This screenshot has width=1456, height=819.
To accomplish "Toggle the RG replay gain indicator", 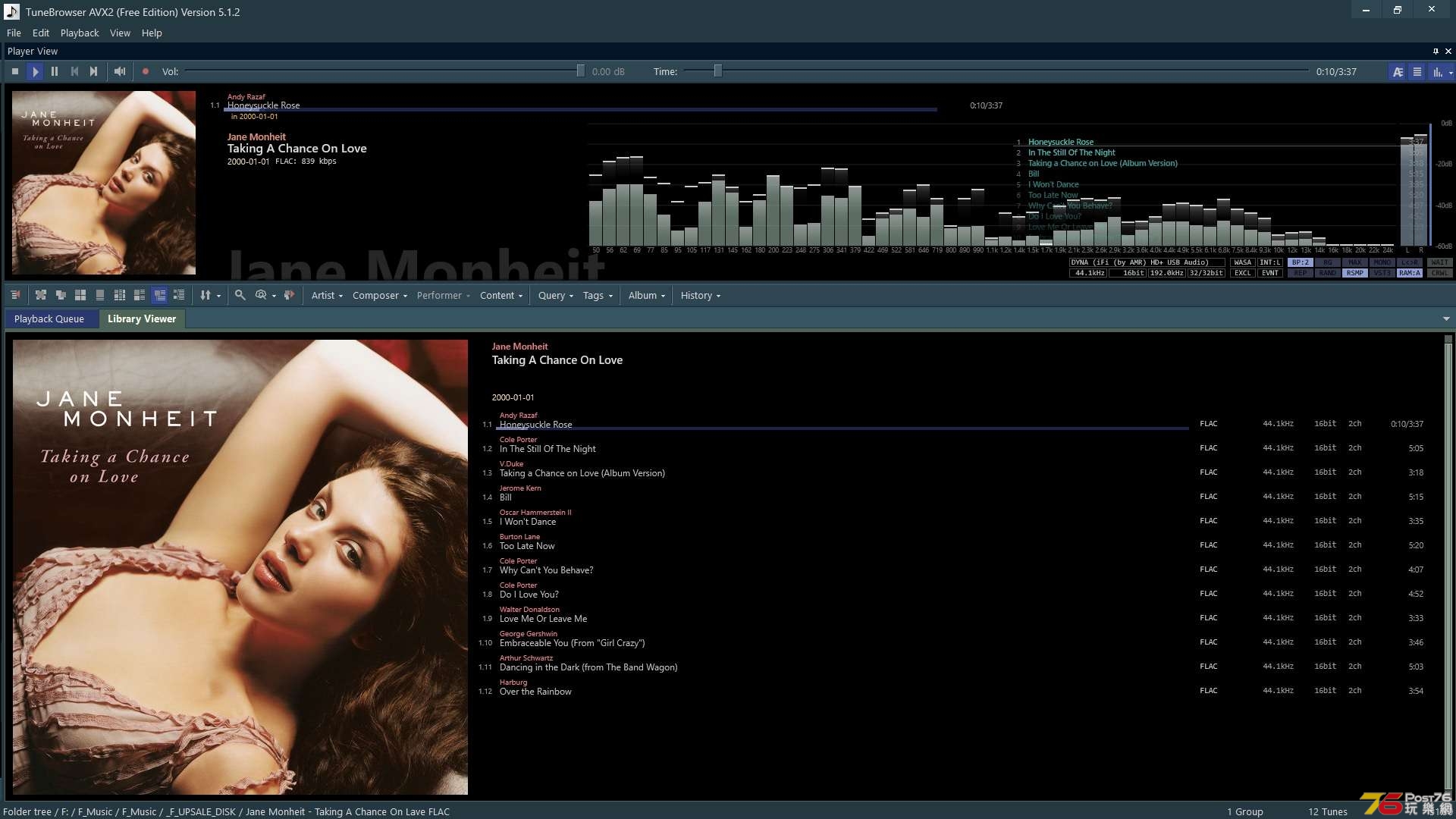I will pos(1327,262).
